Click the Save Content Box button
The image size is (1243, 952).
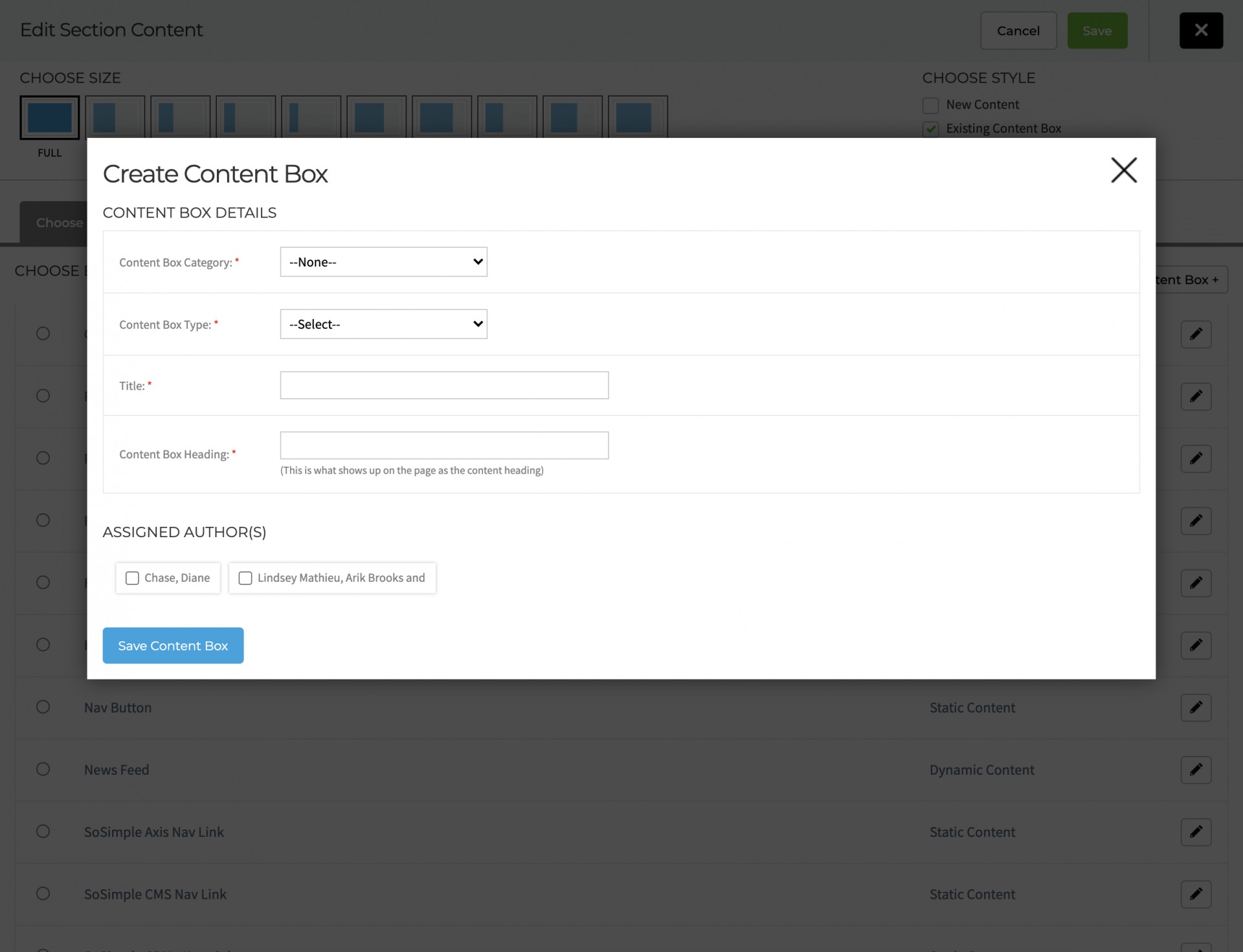tap(173, 645)
